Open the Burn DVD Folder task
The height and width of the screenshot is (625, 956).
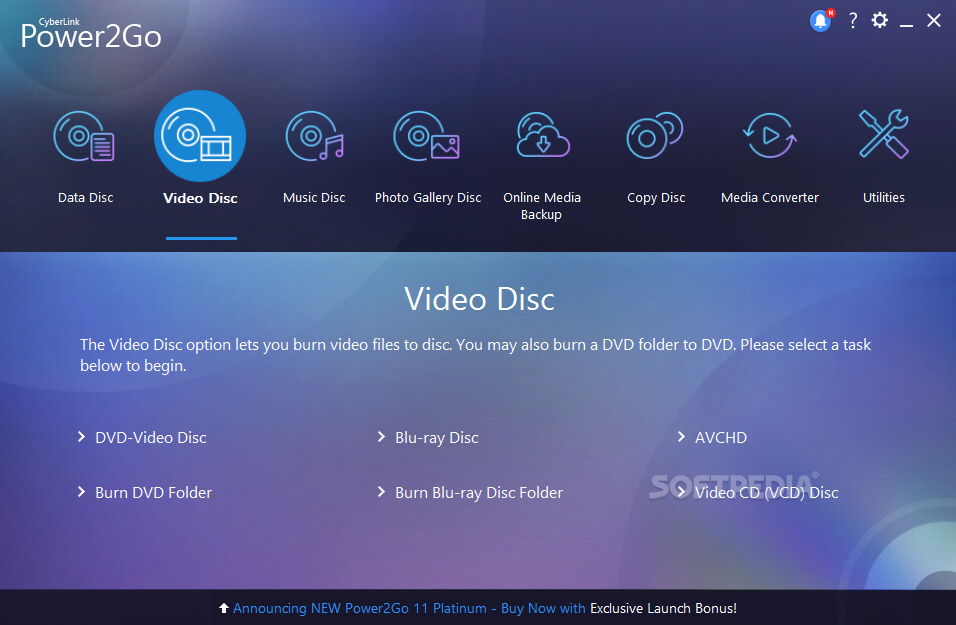click(154, 493)
